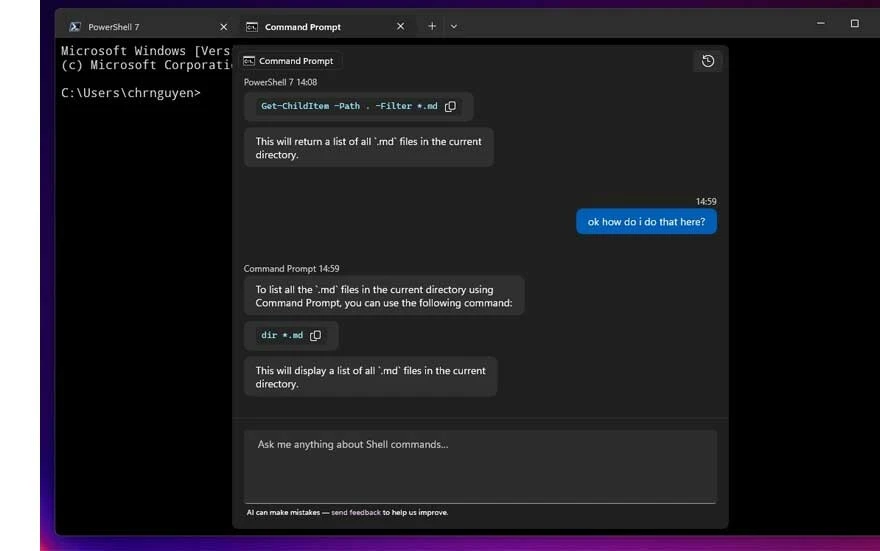Click the dir *.md command text

click(x=282, y=335)
